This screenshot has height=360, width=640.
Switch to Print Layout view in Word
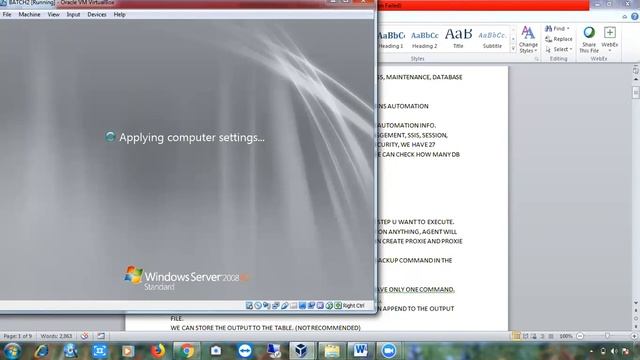(x=516, y=336)
